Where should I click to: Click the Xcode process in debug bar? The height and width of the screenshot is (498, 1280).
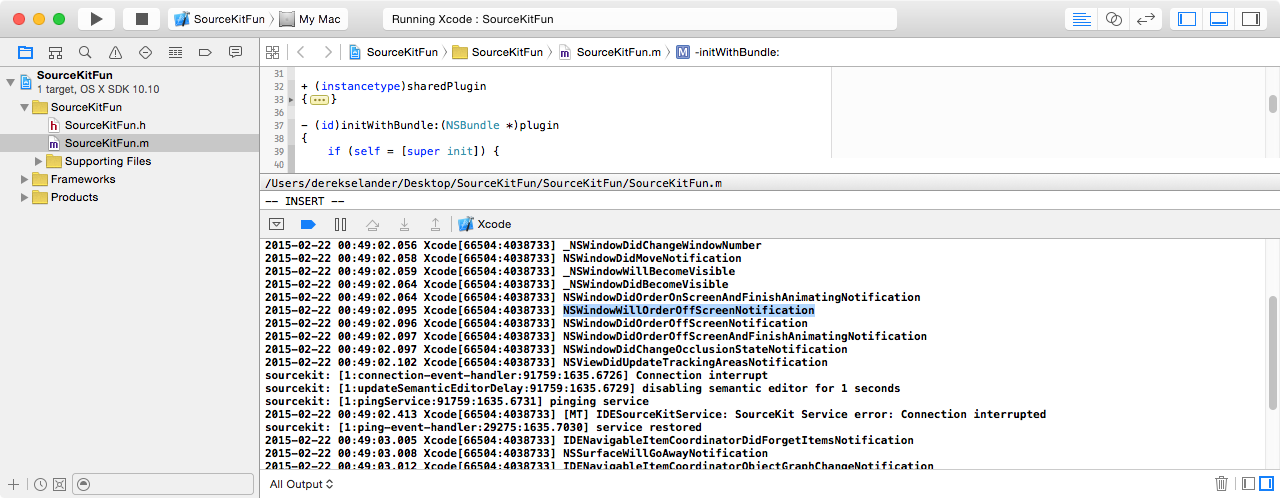coord(484,224)
